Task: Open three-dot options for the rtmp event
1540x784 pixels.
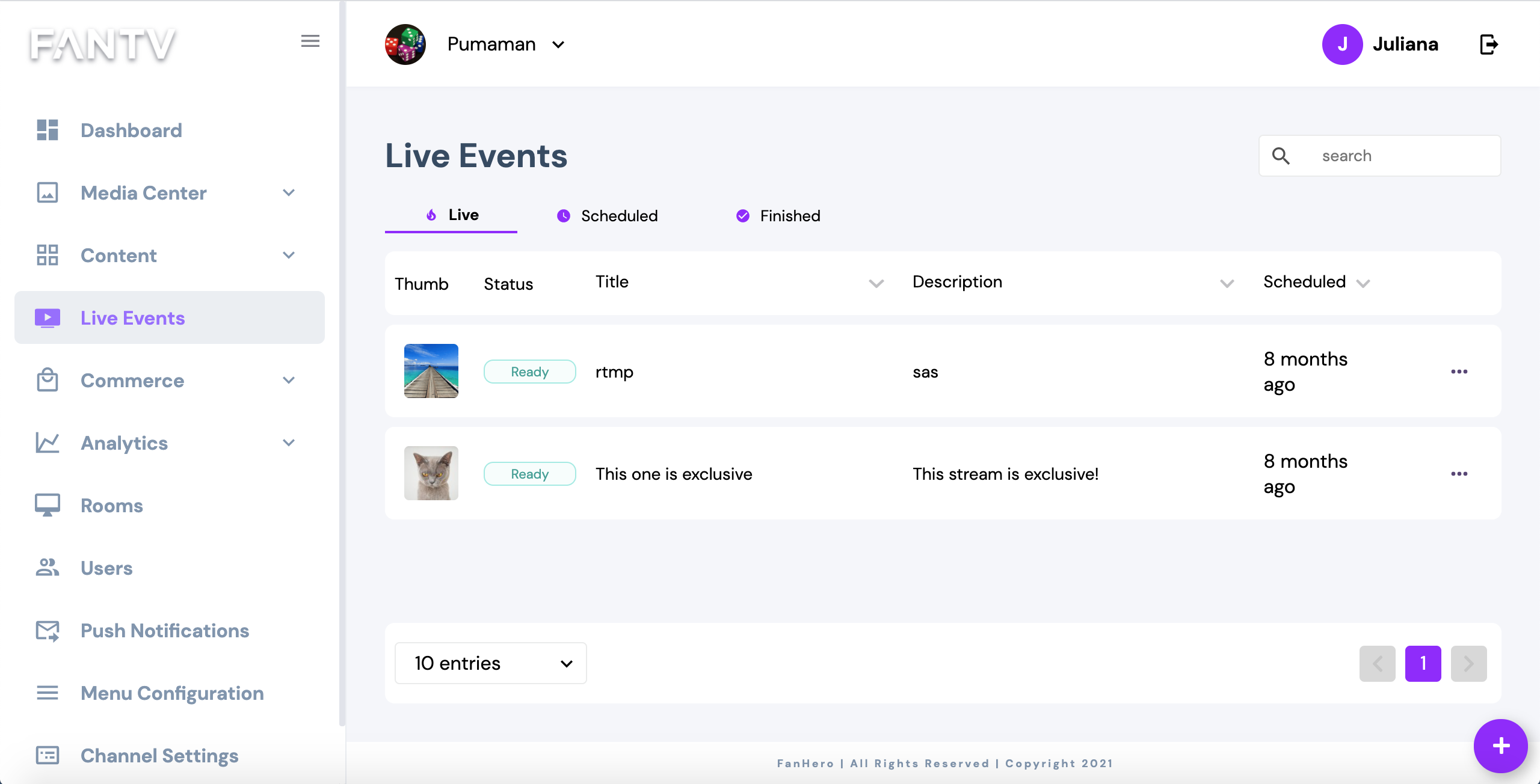Action: (x=1459, y=372)
